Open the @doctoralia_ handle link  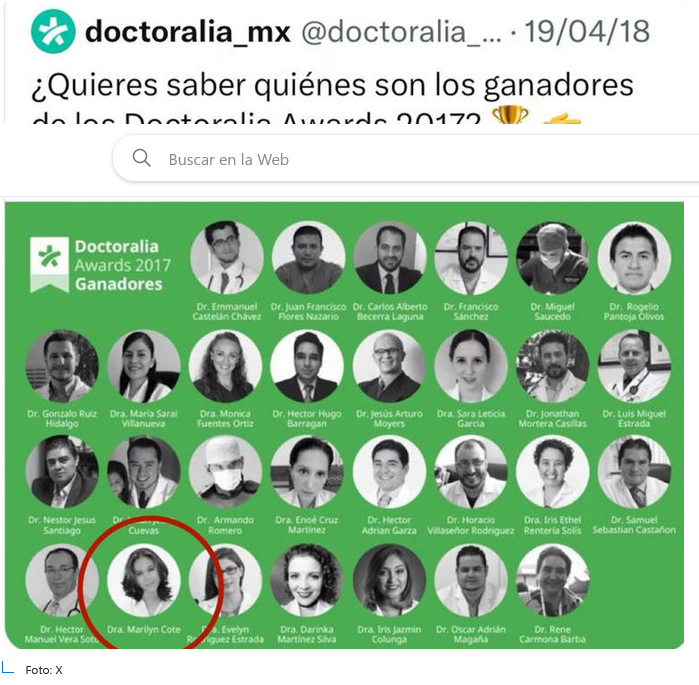[401, 32]
